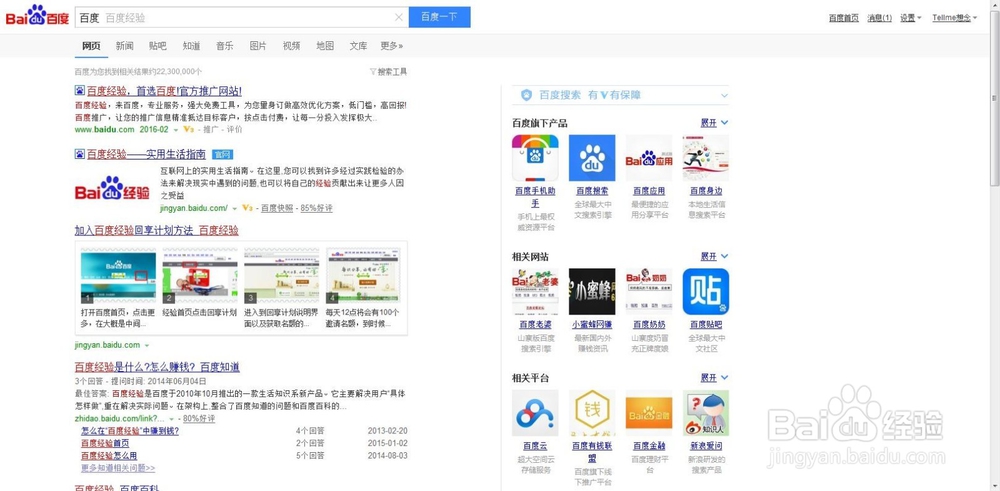Switch to the 知道 tab
The image size is (1000, 491).
tap(191, 46)
